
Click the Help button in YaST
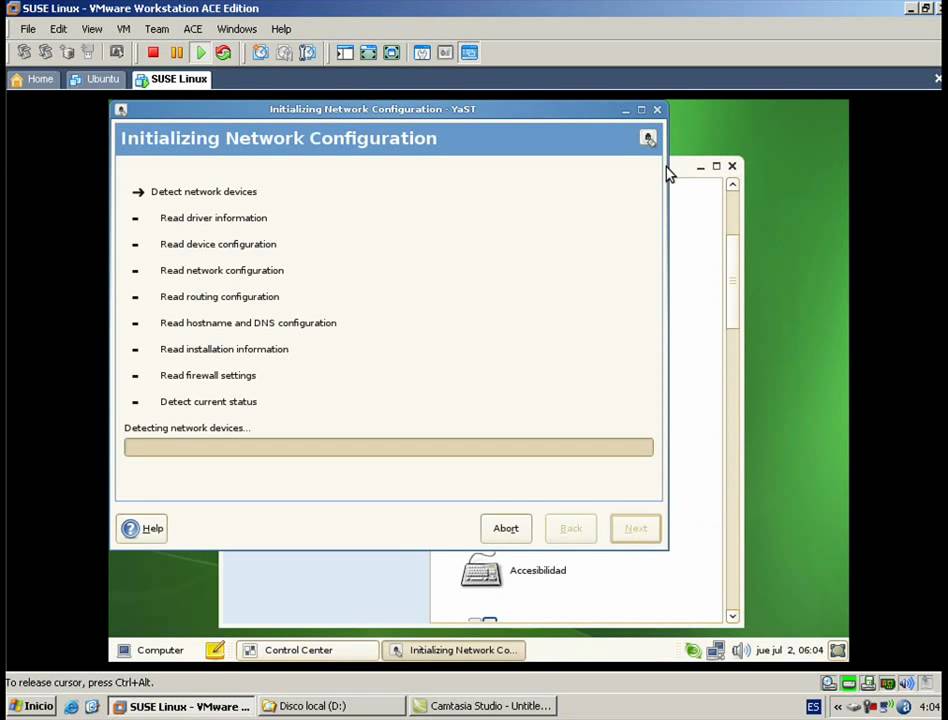click(142, 528)
